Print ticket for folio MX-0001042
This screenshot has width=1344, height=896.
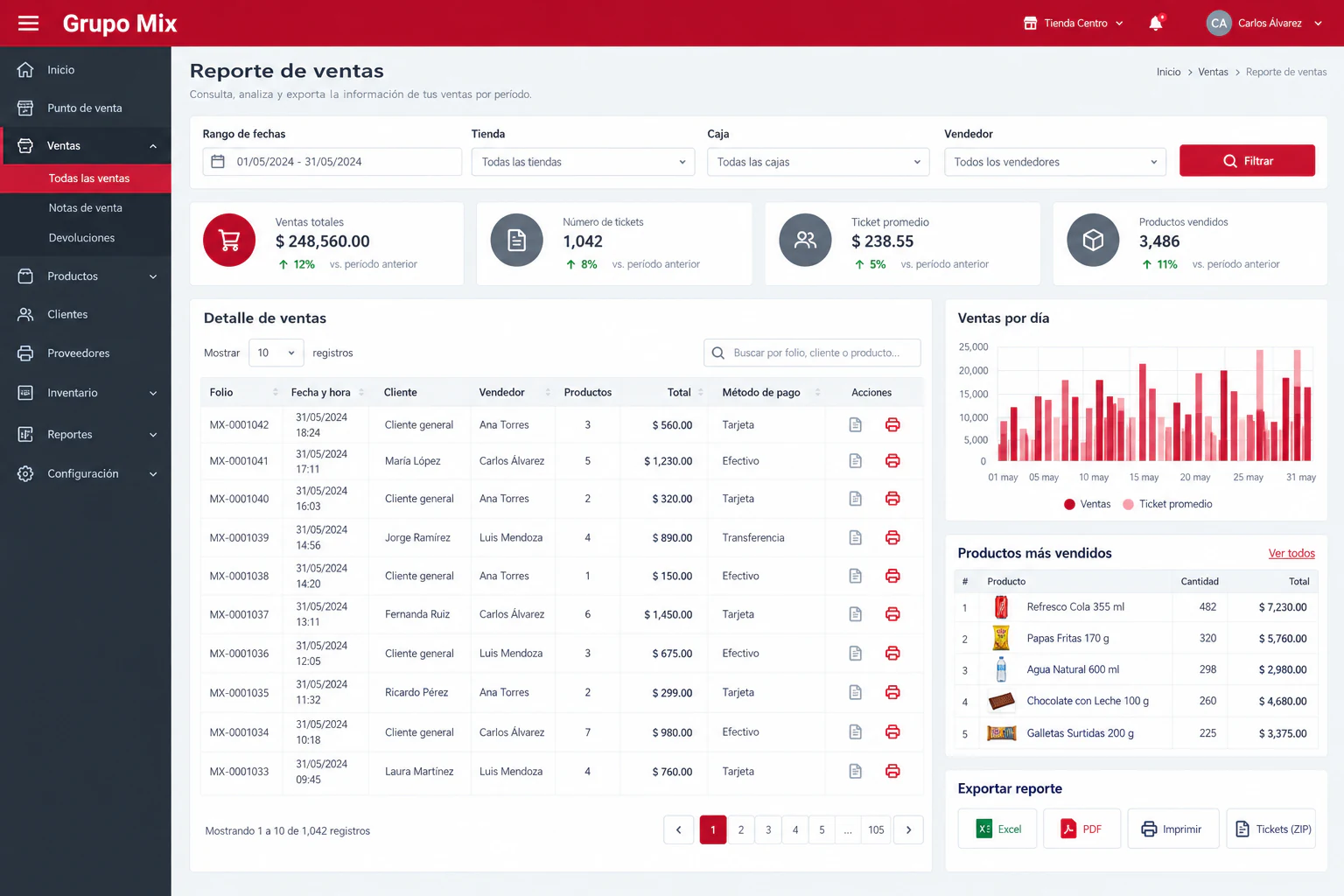pyautogui.click(x=892, y=424)
